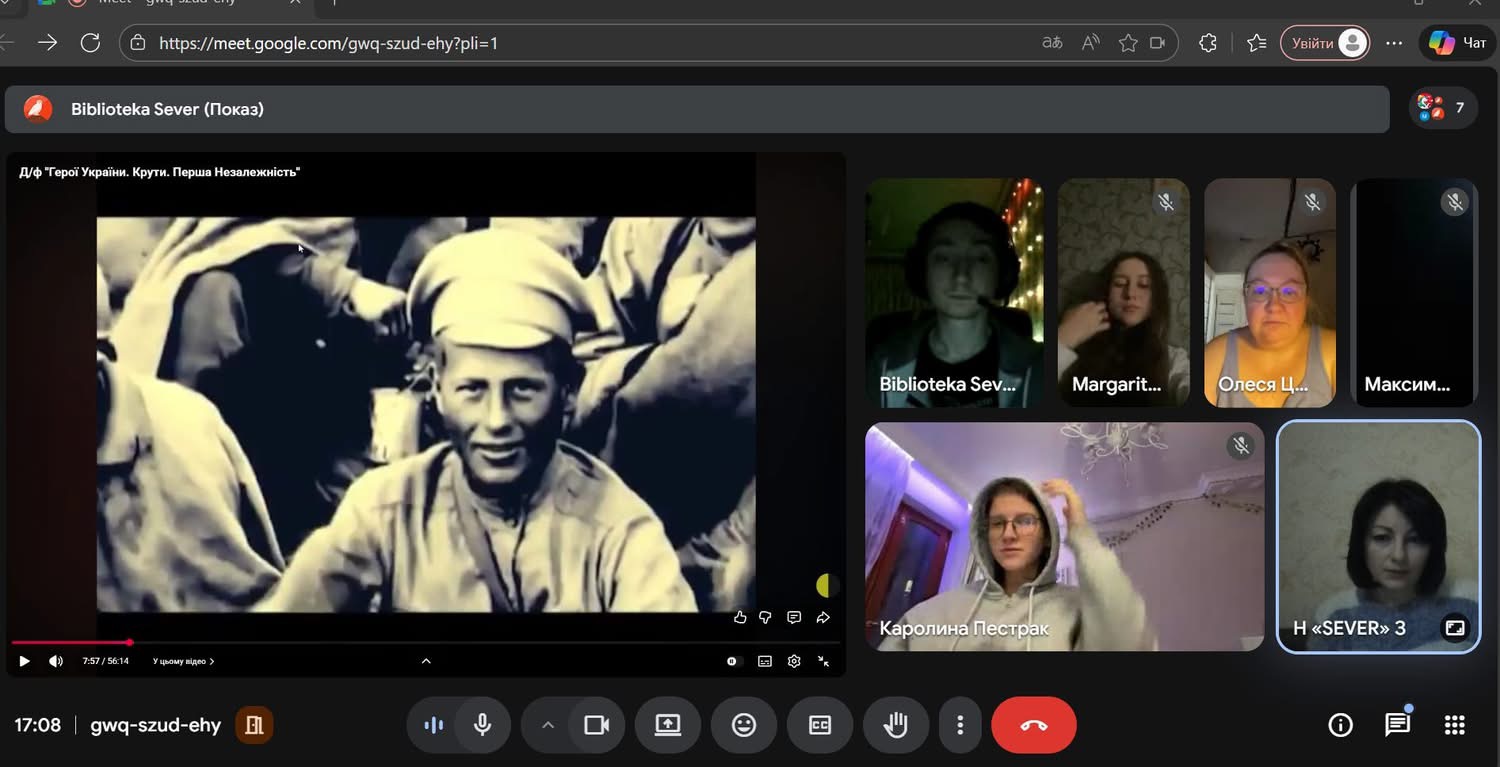
Task: Show the 7 participants list
Action: point(1443,108)
